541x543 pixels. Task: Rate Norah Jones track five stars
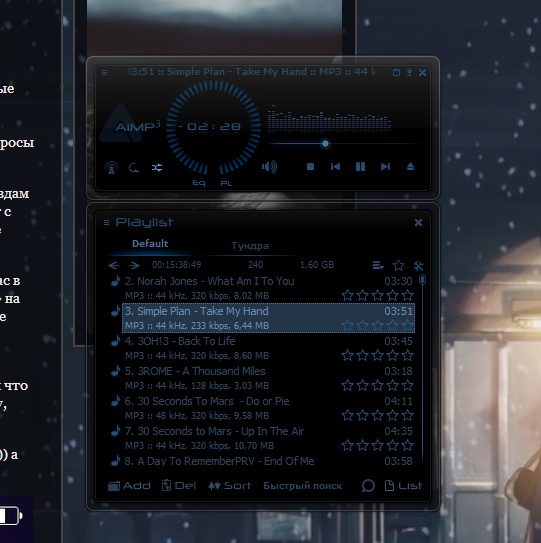pos(407,295)
